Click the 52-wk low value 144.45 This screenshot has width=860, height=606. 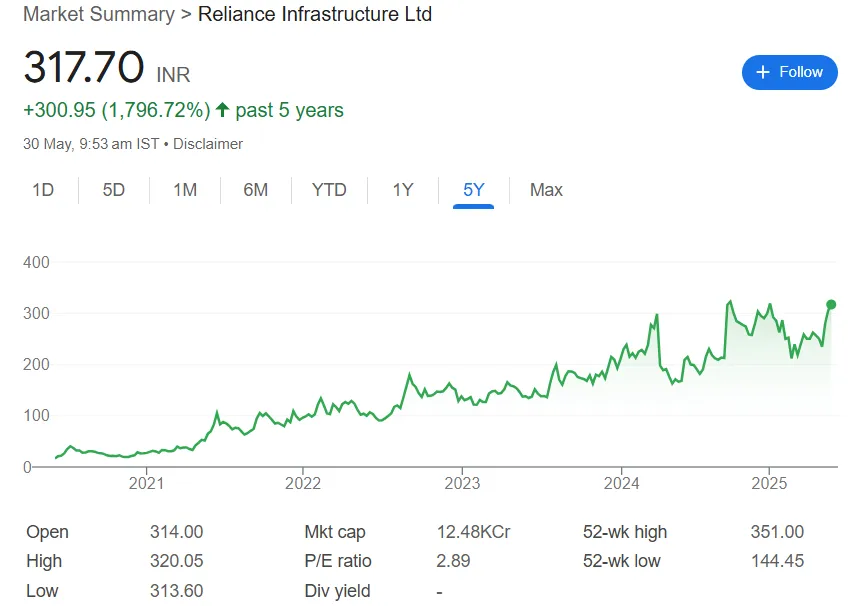pos(777,561)
